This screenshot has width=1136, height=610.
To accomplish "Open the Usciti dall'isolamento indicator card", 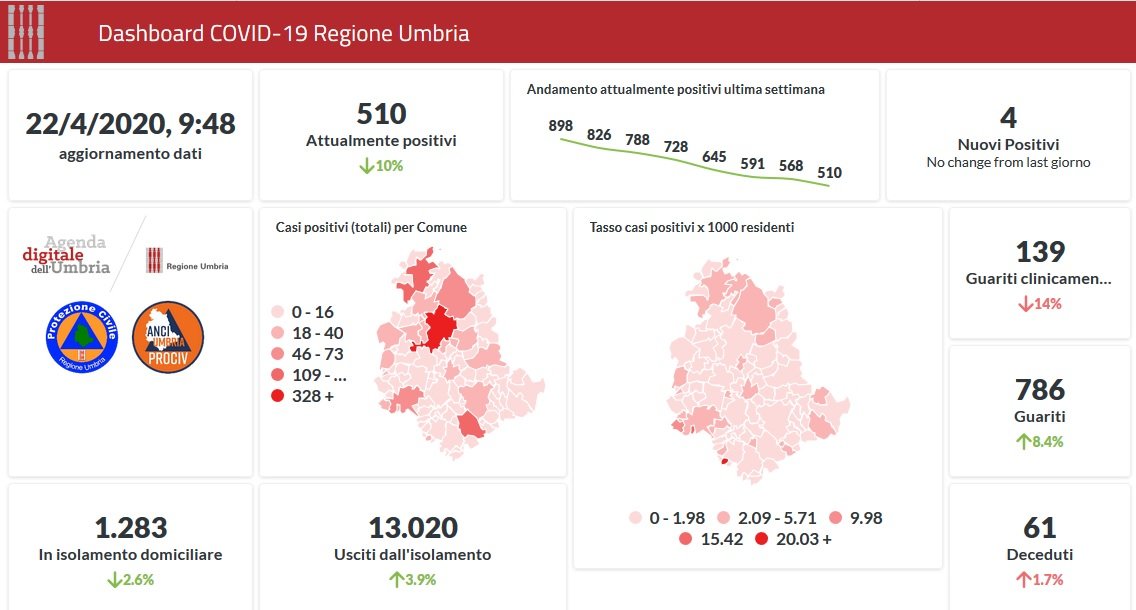I will (x=412, y=546).
